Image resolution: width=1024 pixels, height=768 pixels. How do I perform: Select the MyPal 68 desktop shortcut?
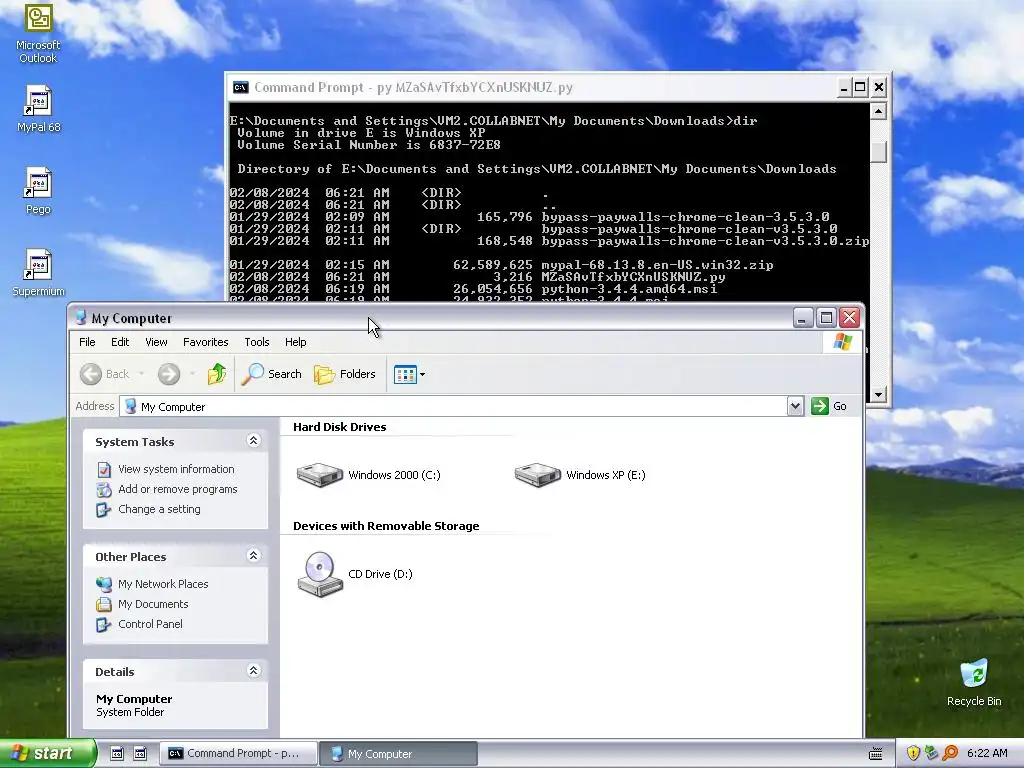39,109
